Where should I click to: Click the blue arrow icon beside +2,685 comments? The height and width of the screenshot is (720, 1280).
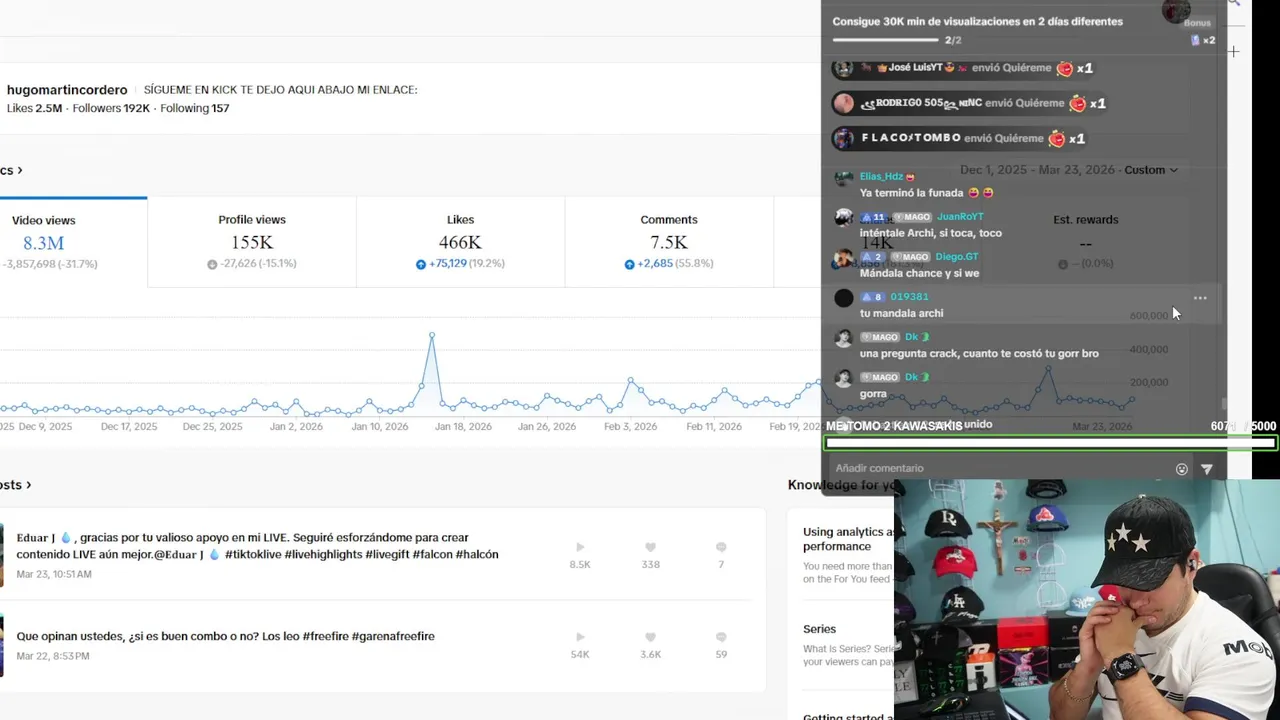tap(629, 264)
